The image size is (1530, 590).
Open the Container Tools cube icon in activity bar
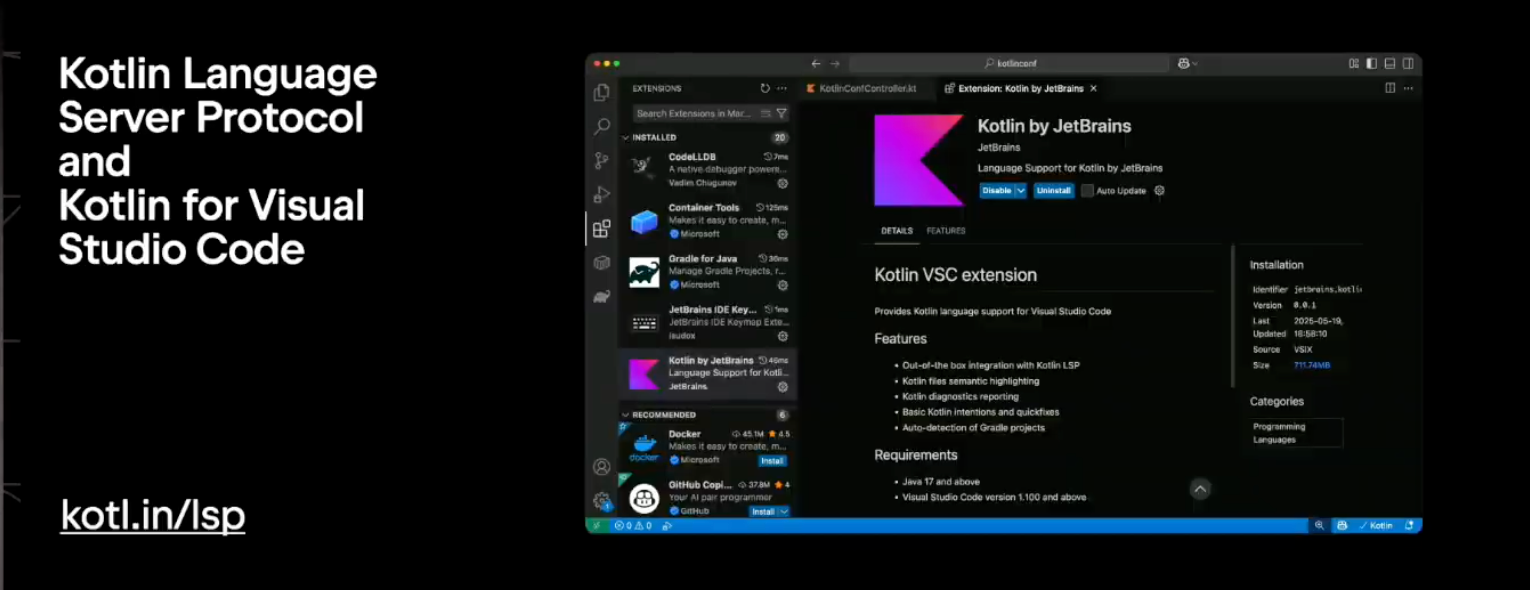pyautogui.click(x=601, y=263)
